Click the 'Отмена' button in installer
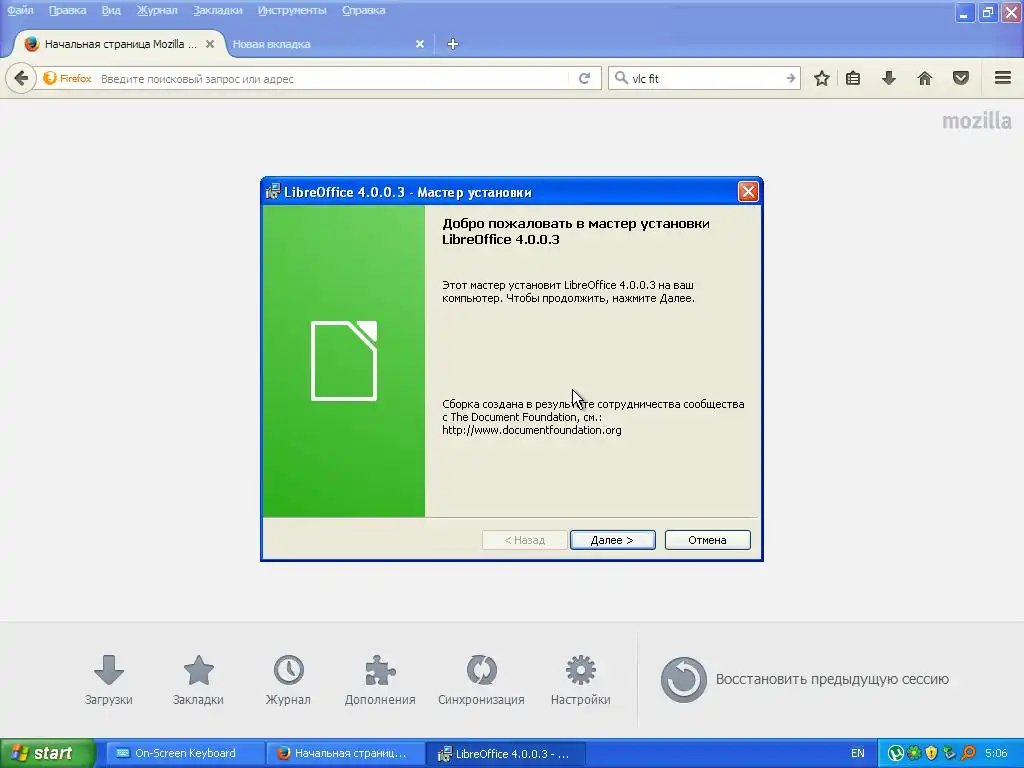 (707, 540)
